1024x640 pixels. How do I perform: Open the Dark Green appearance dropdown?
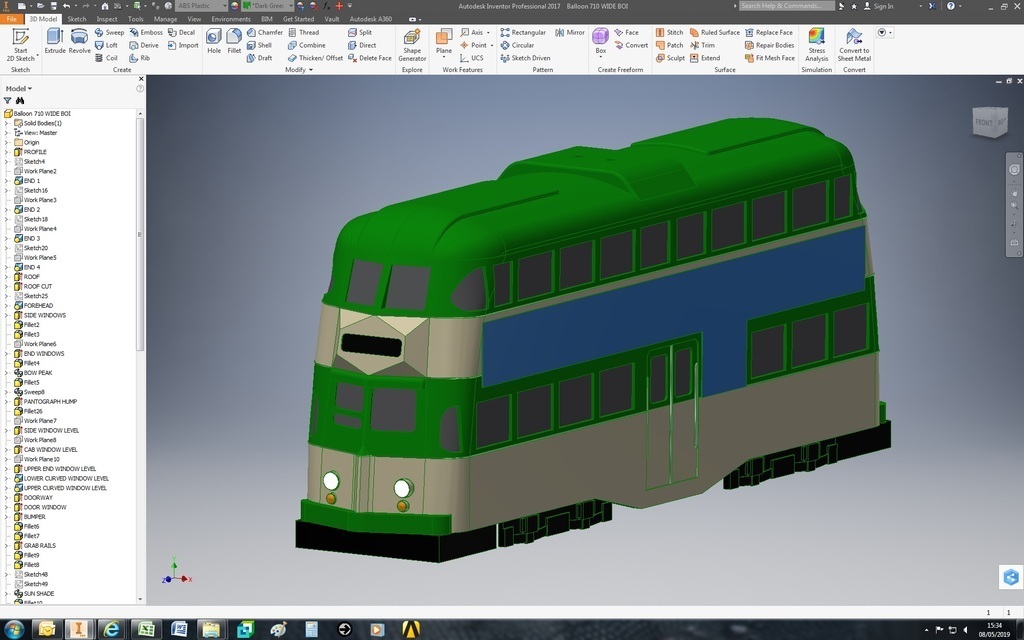266,6
